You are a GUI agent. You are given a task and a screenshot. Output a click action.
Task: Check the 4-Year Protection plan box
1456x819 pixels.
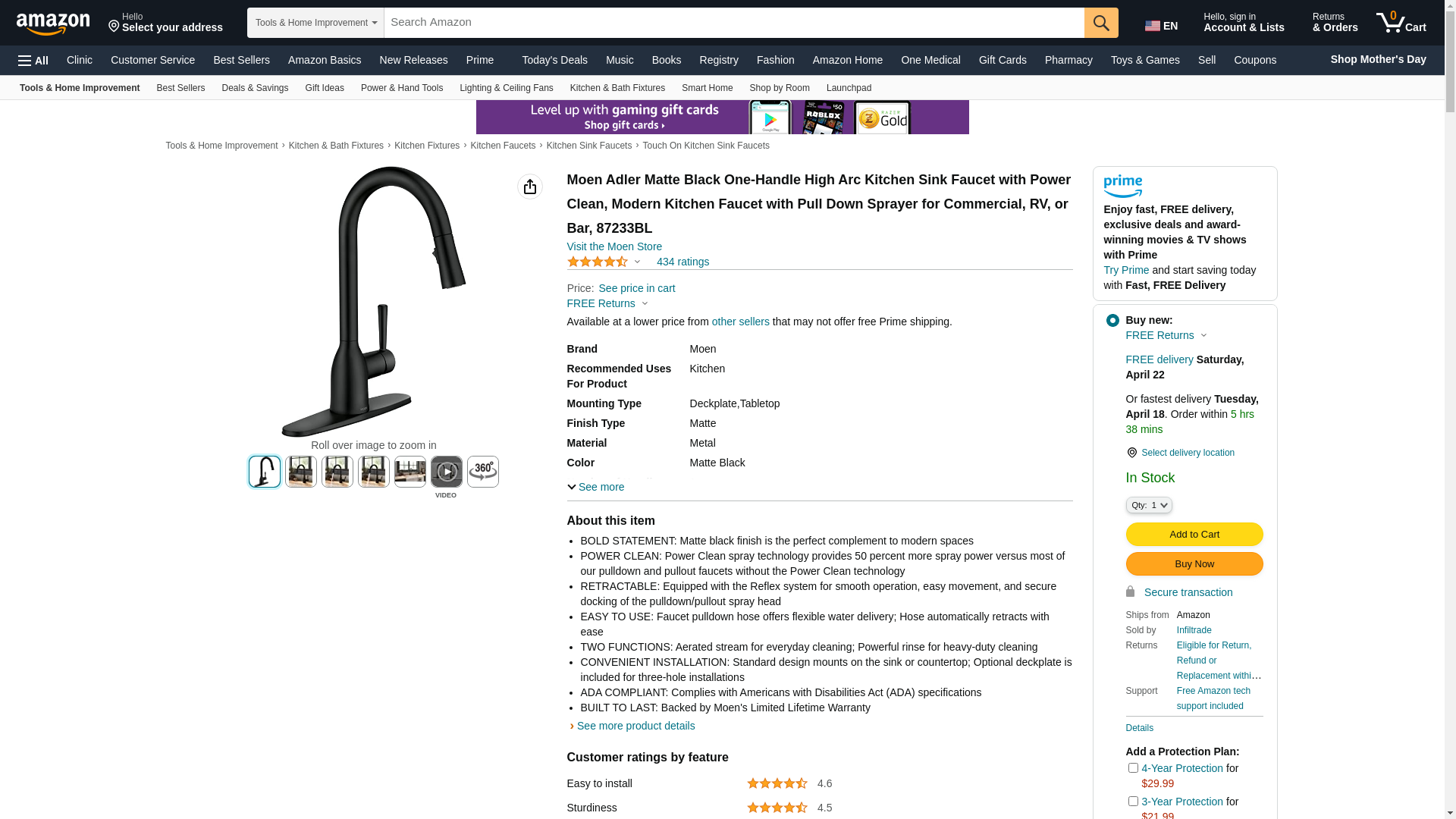tap(1133, 768)
